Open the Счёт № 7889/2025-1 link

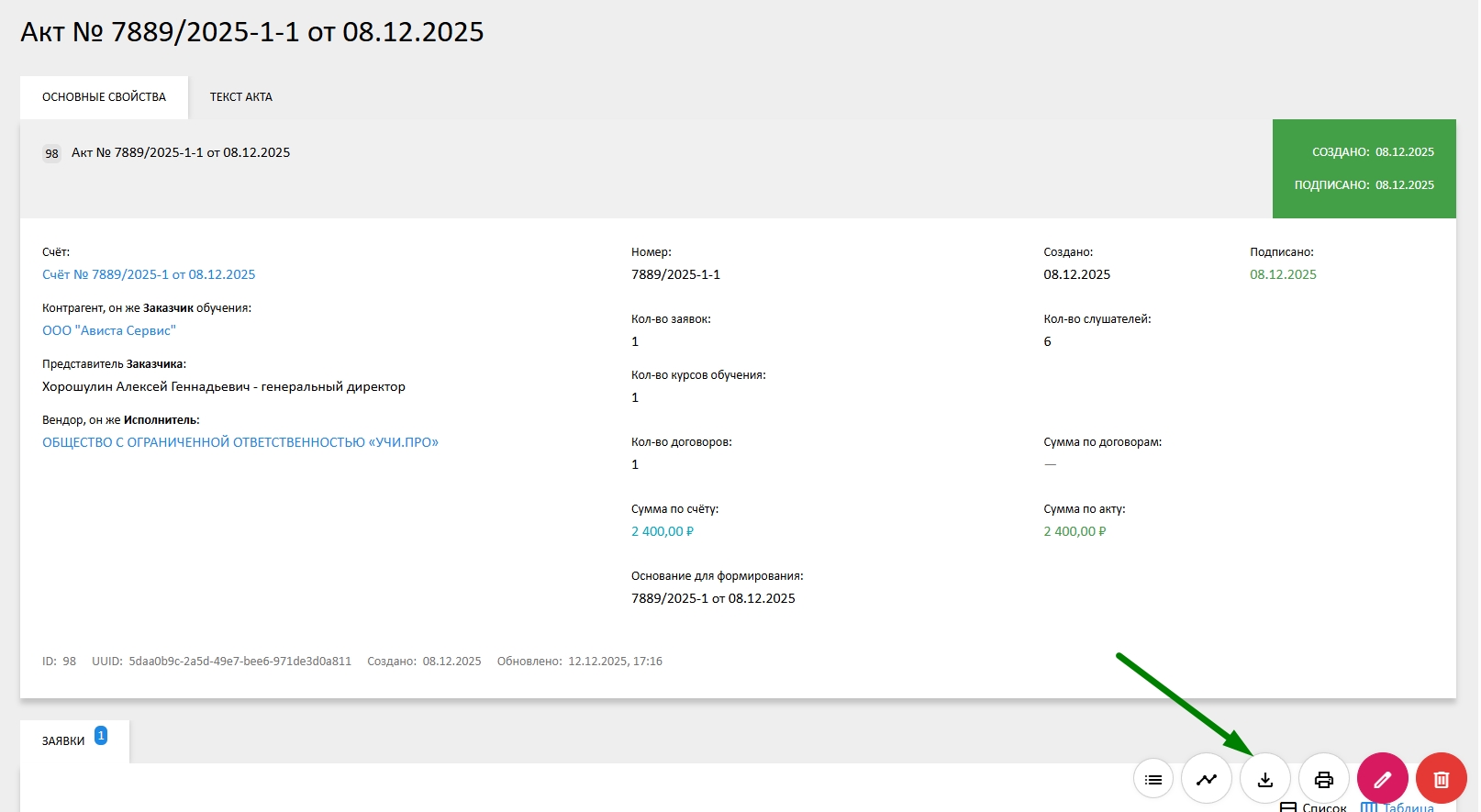149,274
